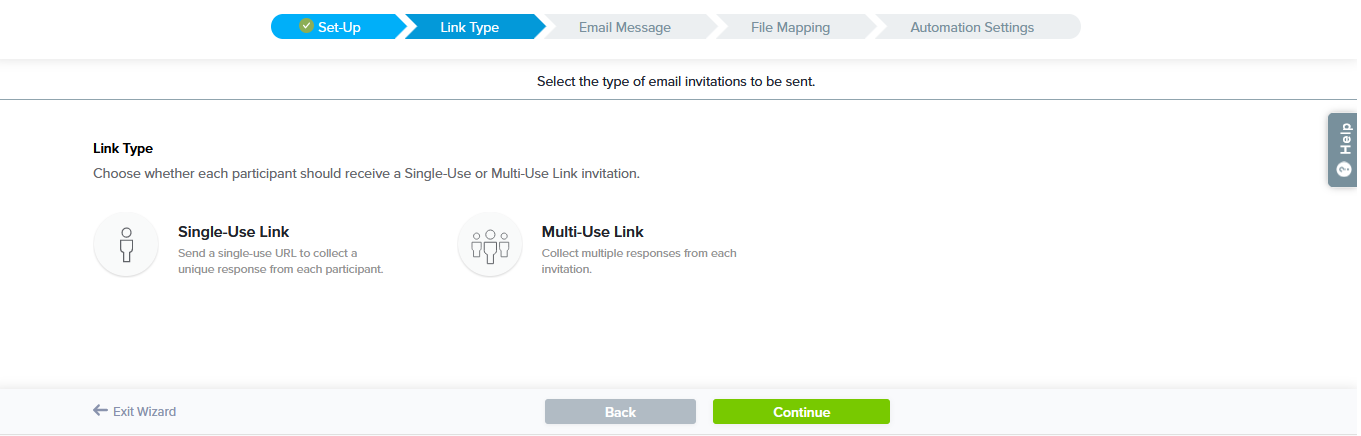Choose the Multi-Use Link title

[593, 232]
